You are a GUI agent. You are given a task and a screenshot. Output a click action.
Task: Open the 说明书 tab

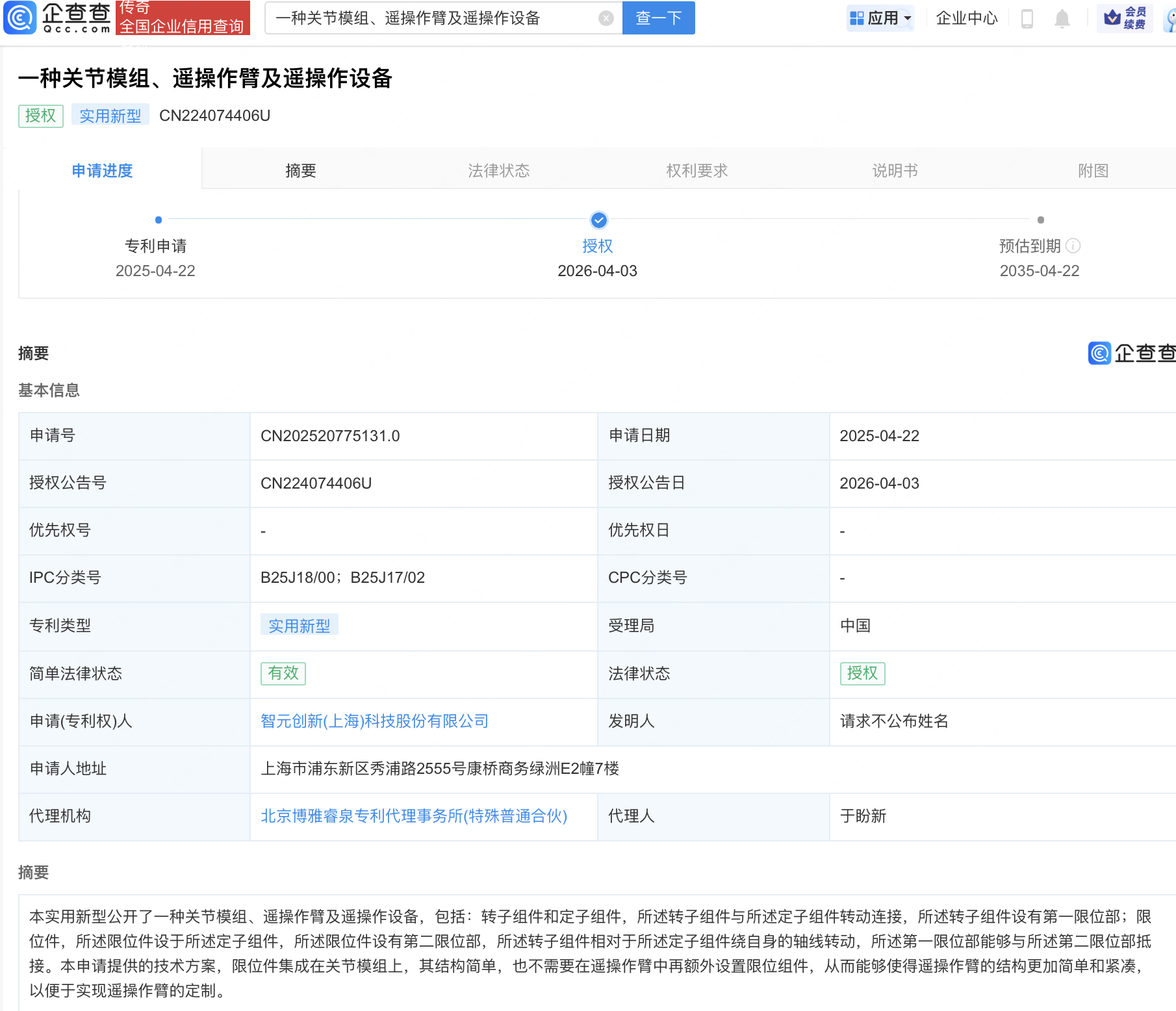click(894, 170)
